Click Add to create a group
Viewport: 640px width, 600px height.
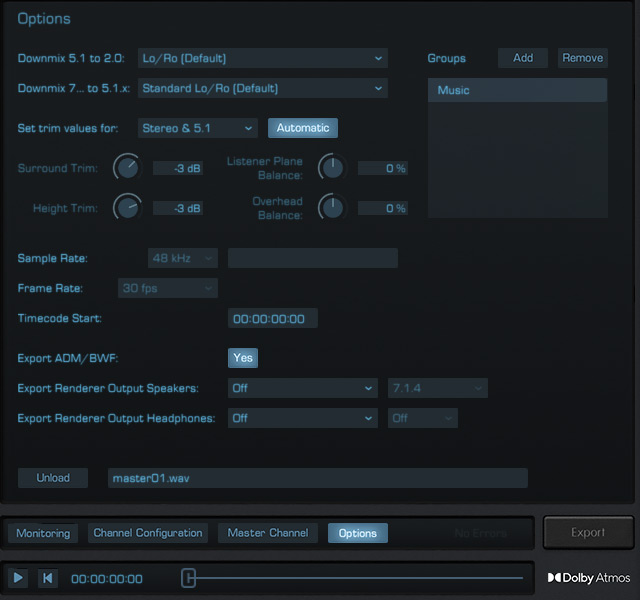pos(523,58)
